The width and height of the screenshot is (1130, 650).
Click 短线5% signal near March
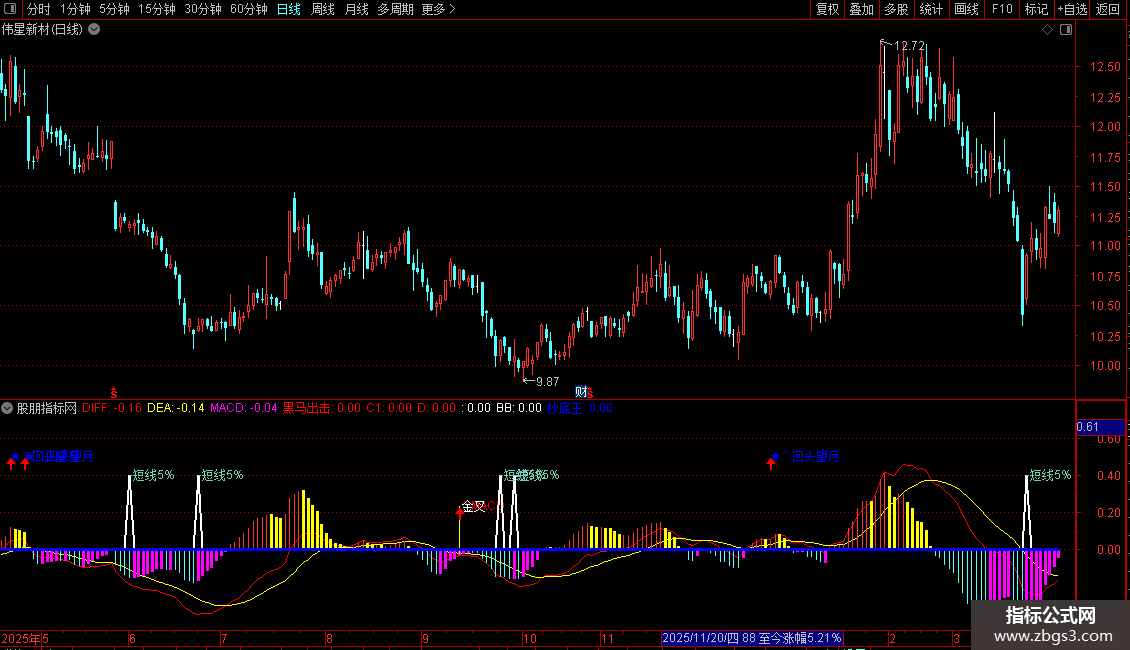click(1050, 475)
